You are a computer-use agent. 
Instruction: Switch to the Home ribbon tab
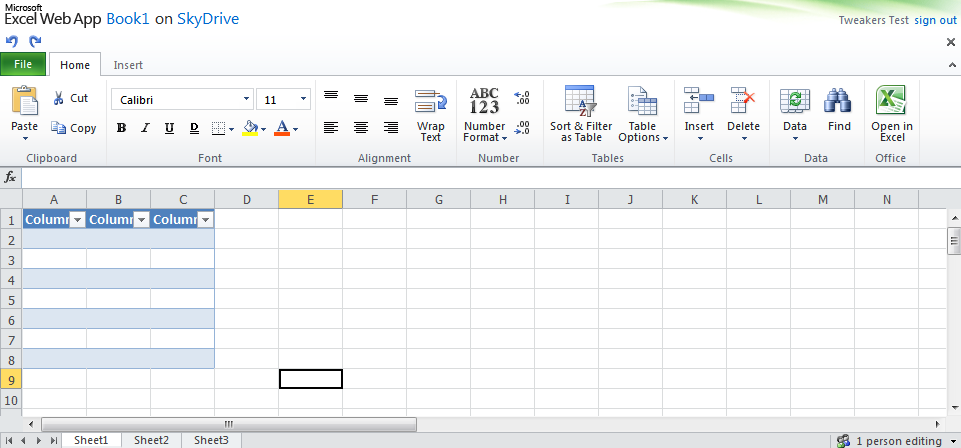pos(75,65)
